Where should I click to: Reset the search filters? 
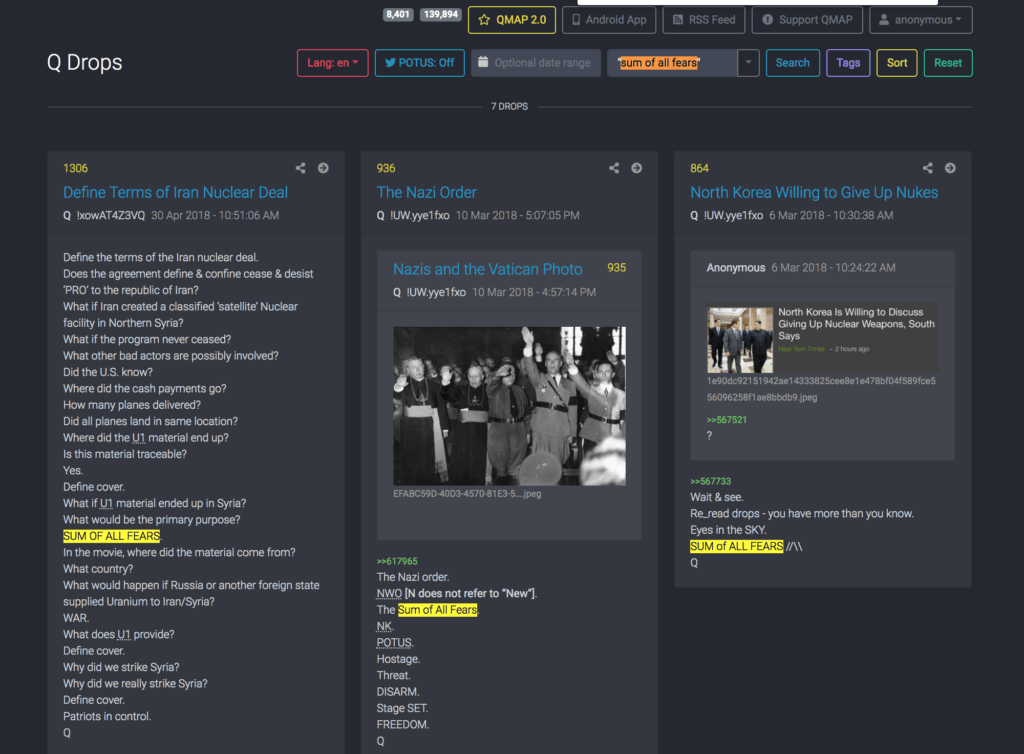(x=947, y=63)
